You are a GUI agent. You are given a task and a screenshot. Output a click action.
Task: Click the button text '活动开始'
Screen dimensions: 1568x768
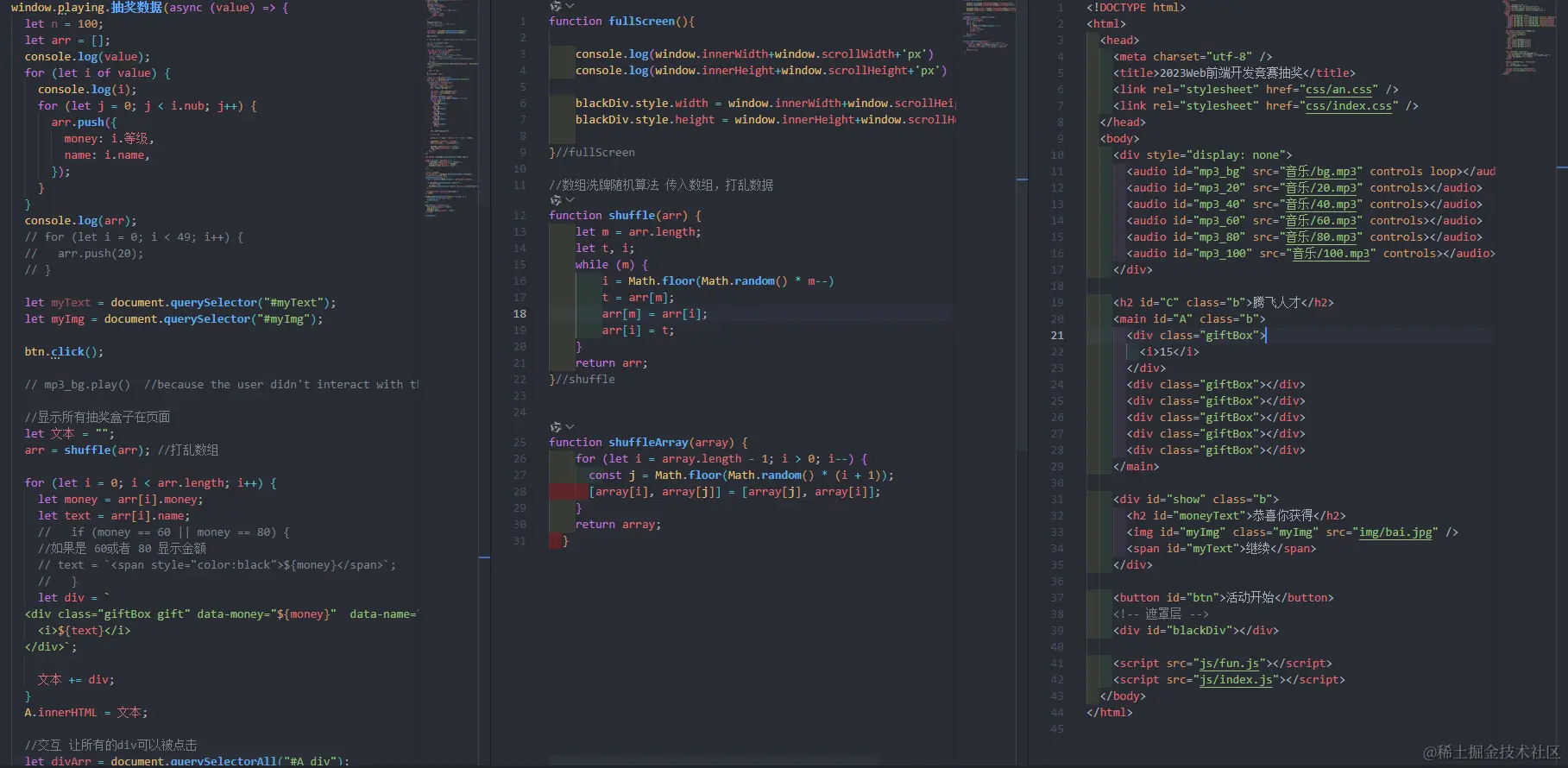[x=1250, y=598]
